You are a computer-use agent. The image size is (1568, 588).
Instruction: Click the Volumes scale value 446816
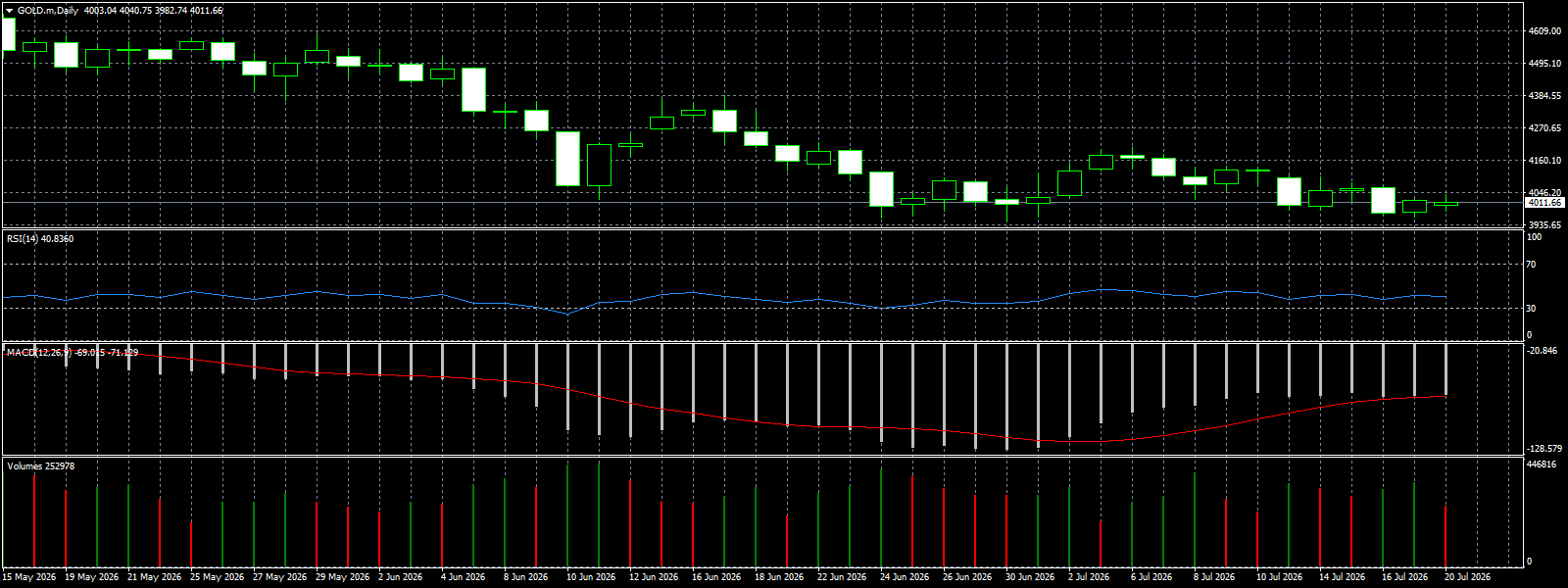(x=1543, y=465)
